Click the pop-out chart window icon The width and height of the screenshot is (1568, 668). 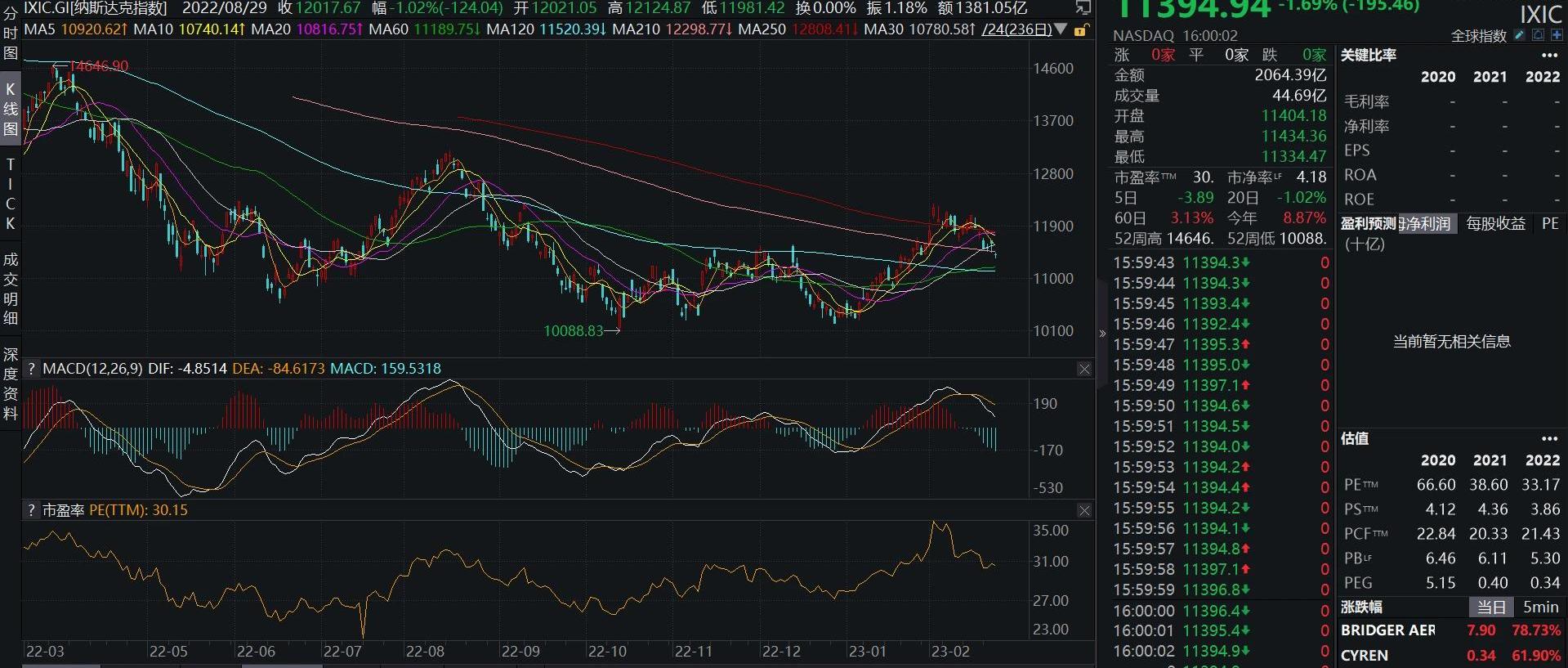[x=1083, y=8]
